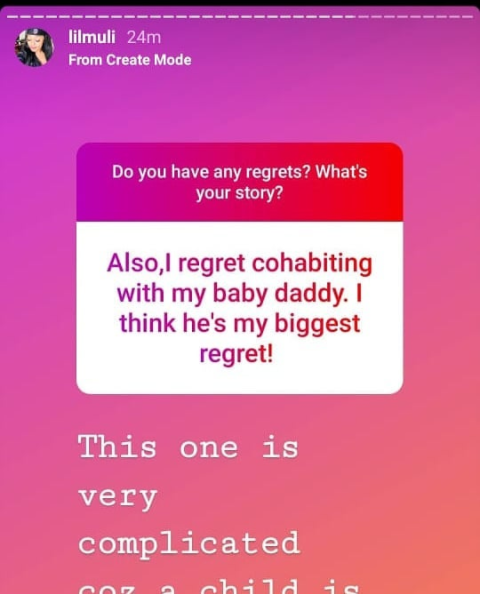Tap the "This one is" caption line
The width and height of the screenshot is (480, 594).
tap(189, 447)
